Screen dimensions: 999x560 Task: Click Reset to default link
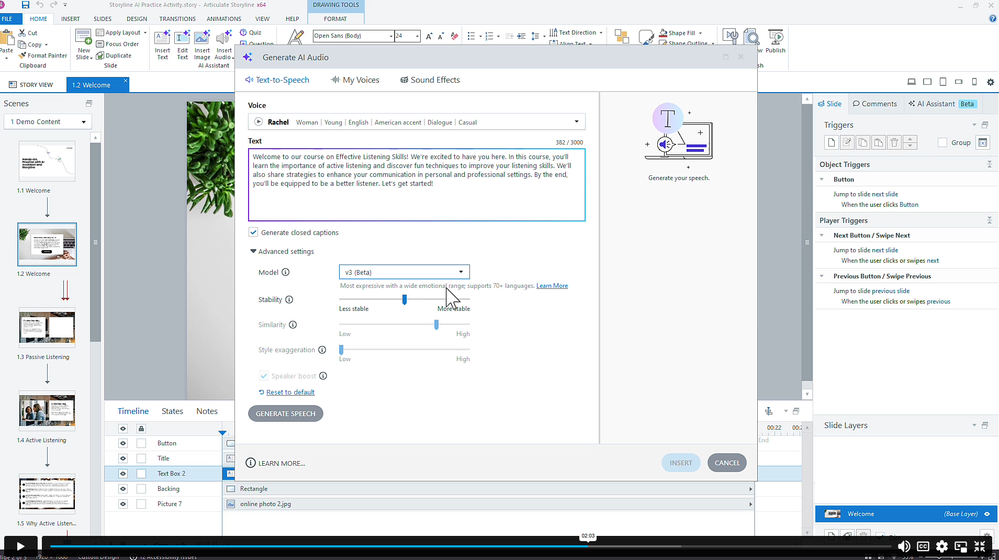pos(290,392)
